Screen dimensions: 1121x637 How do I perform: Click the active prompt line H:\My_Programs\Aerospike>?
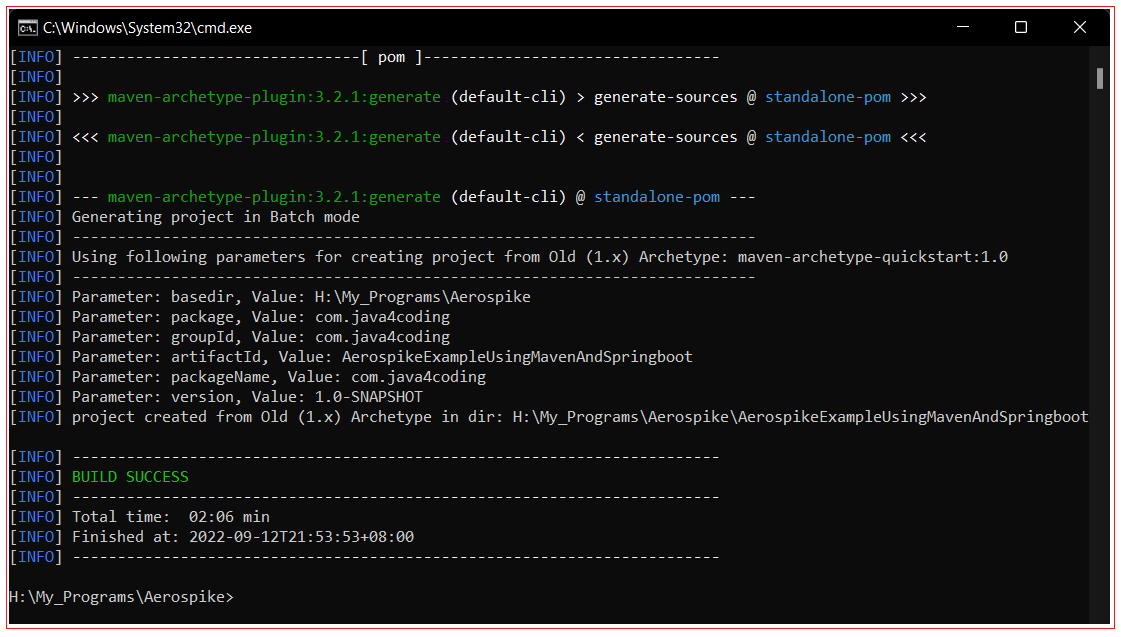pyautogui.click(x=120, y=596)
